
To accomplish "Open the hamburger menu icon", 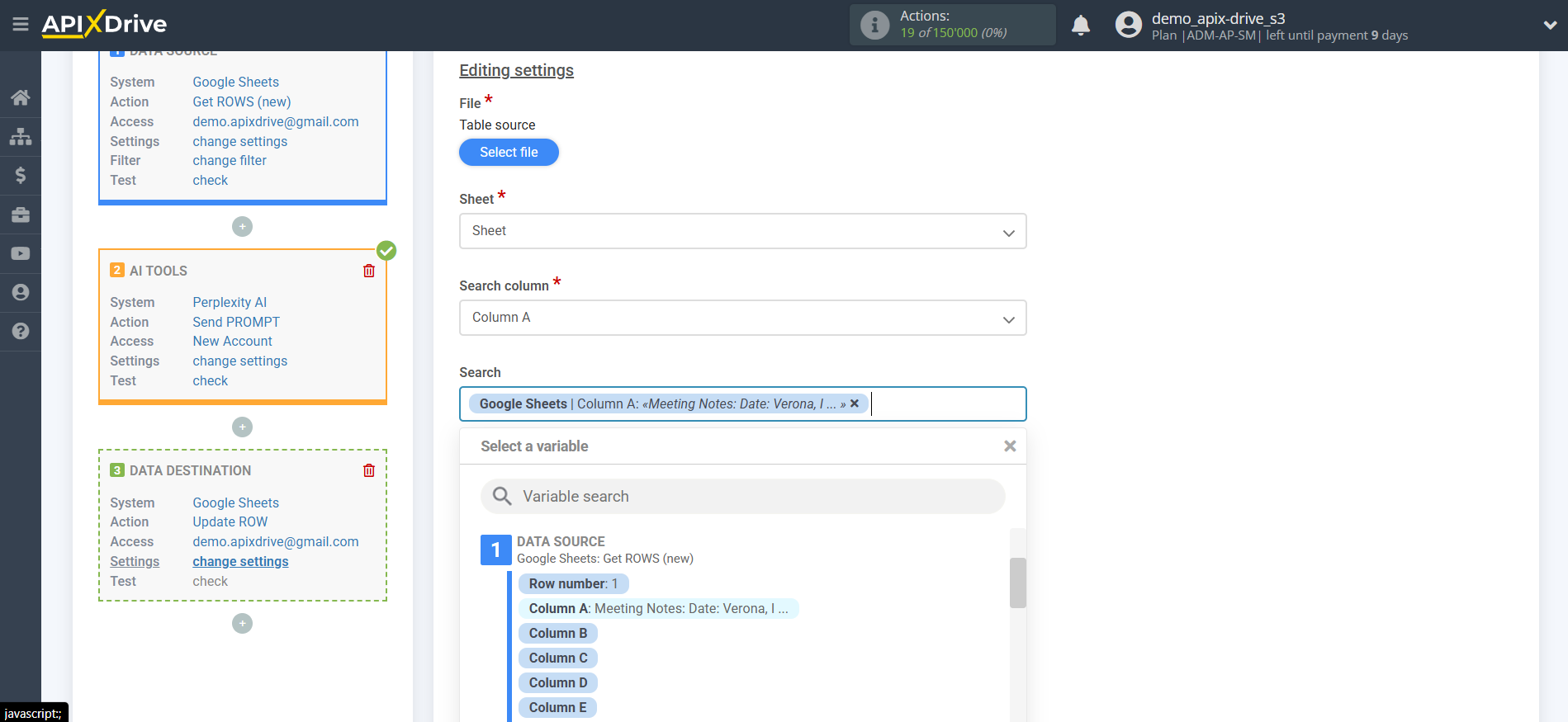I will tap(21, 25).
